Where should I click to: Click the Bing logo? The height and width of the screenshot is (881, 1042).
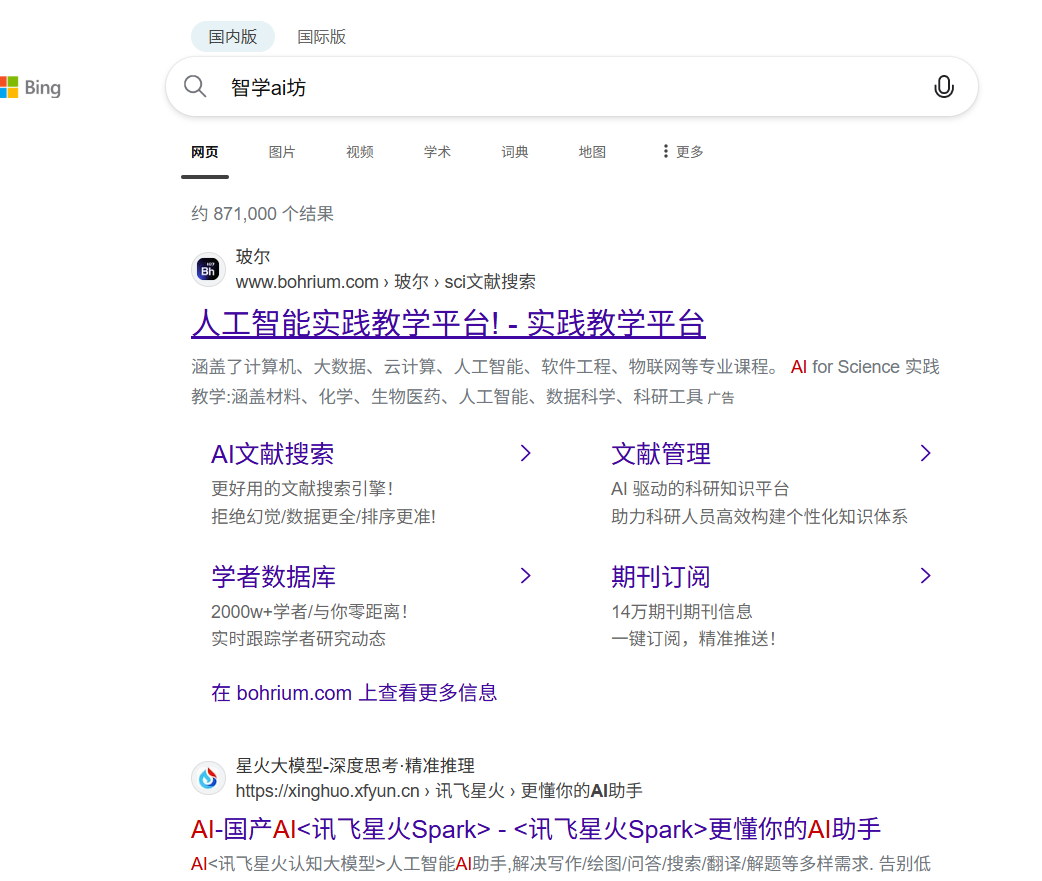pos(30,88)
